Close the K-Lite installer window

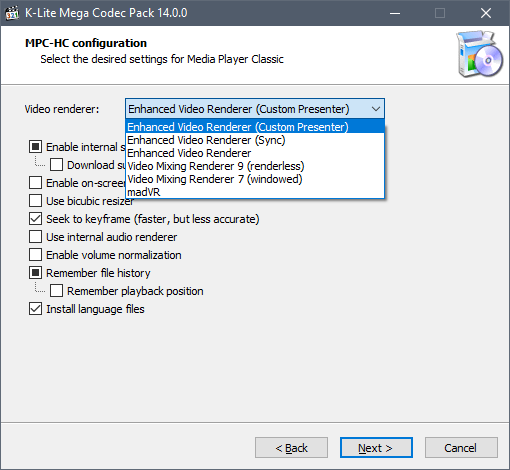coord(486,13)
